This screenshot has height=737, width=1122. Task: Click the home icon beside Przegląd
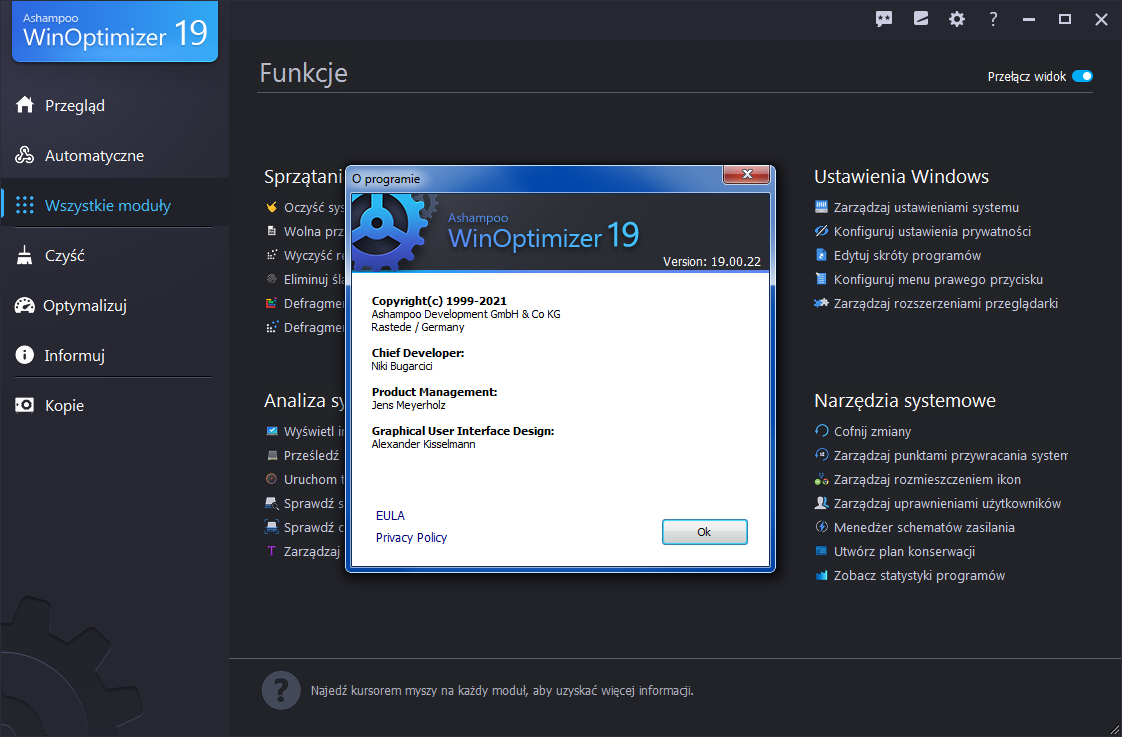(x=25, y=104)
